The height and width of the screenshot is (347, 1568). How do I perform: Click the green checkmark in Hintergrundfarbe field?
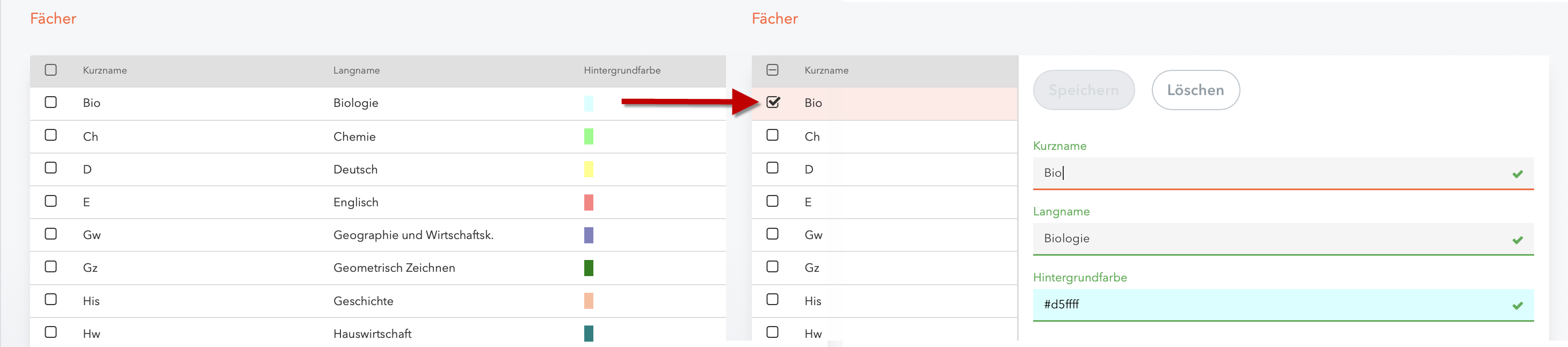(1517, 306)
